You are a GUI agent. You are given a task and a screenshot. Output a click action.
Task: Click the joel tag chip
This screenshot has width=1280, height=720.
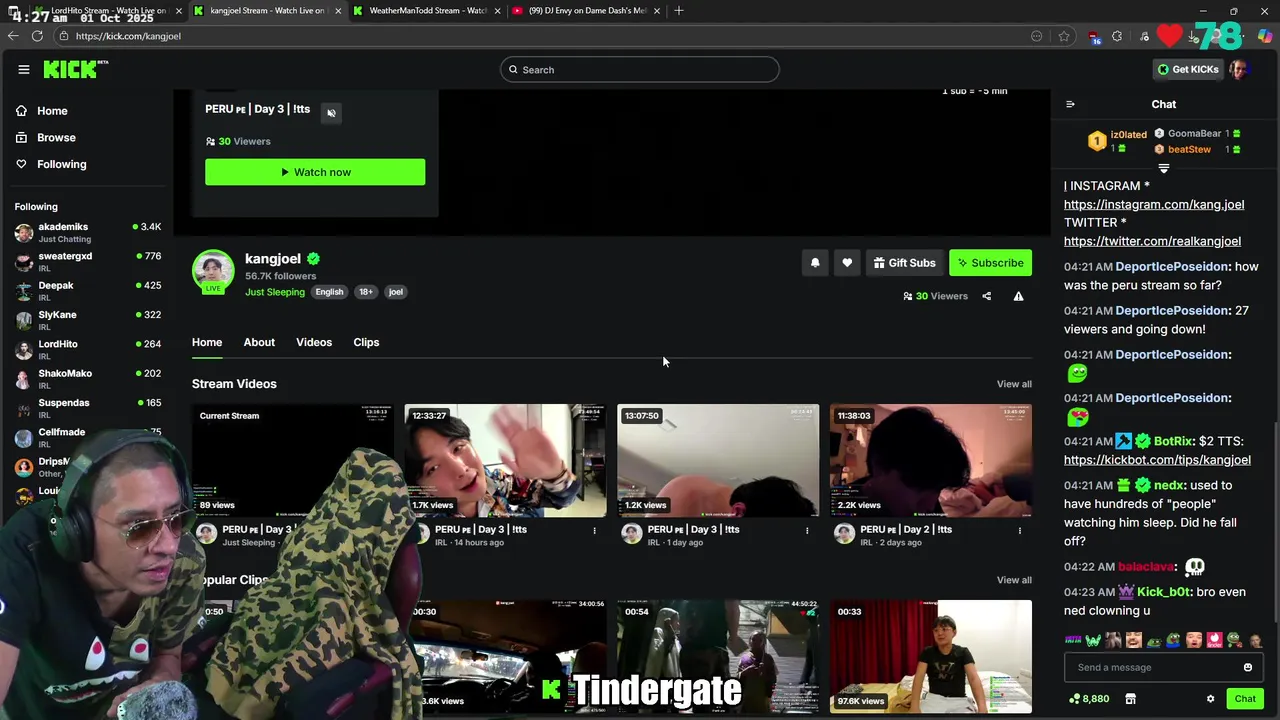[396, 292]
